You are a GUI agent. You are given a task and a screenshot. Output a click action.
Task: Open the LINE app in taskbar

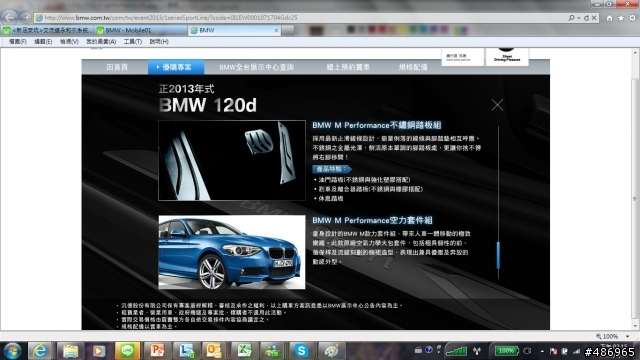127,351
